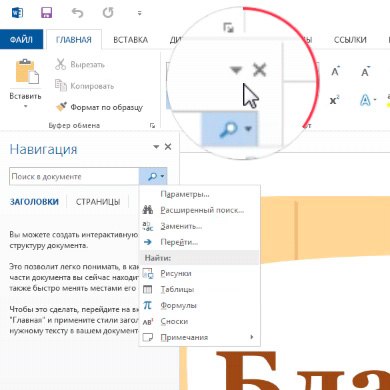Choose Заменить from the search menu
Viewport: 390px width, 390px height.
coord(181,226)
